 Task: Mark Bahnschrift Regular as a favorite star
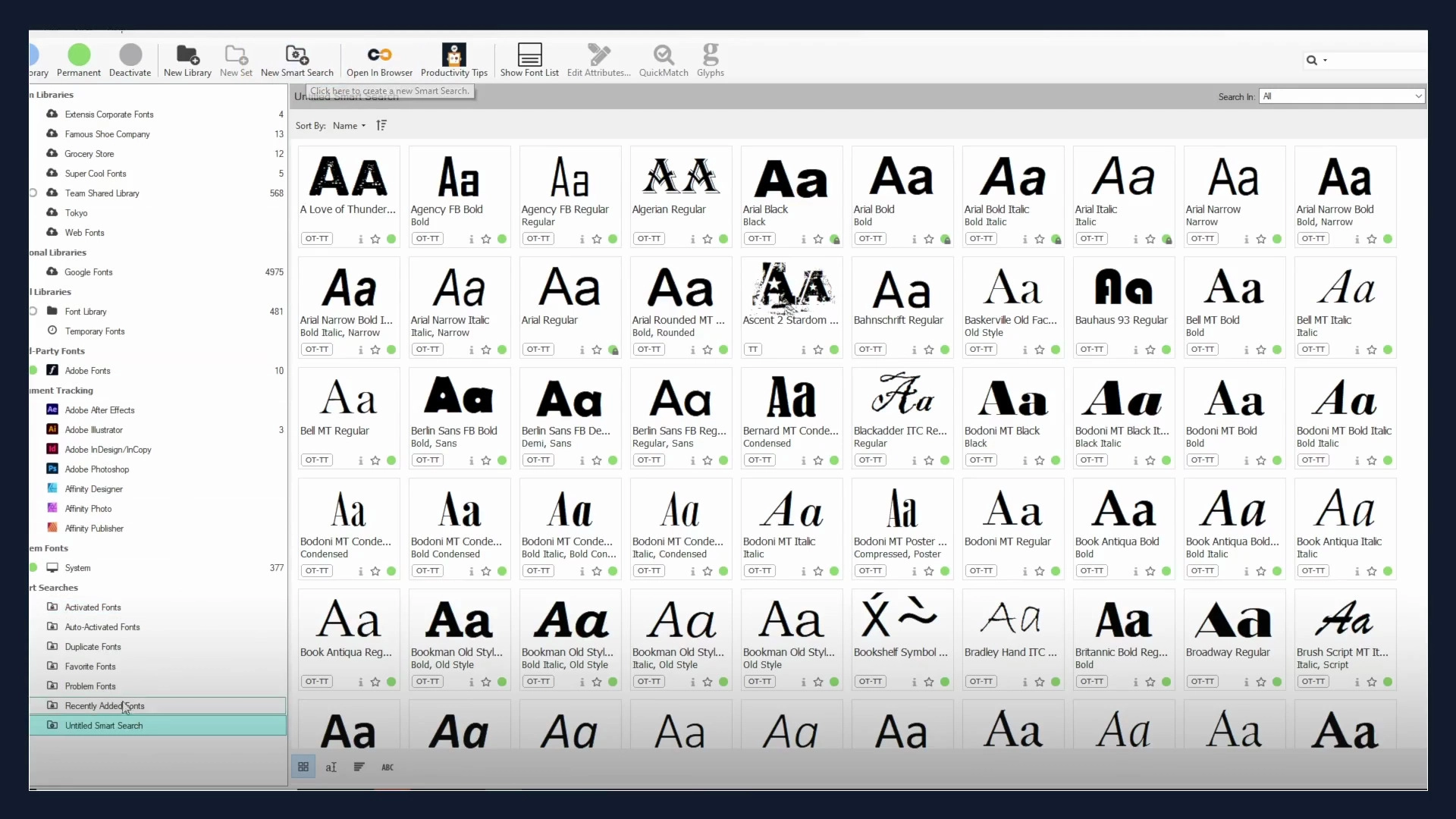coord(929,350)
